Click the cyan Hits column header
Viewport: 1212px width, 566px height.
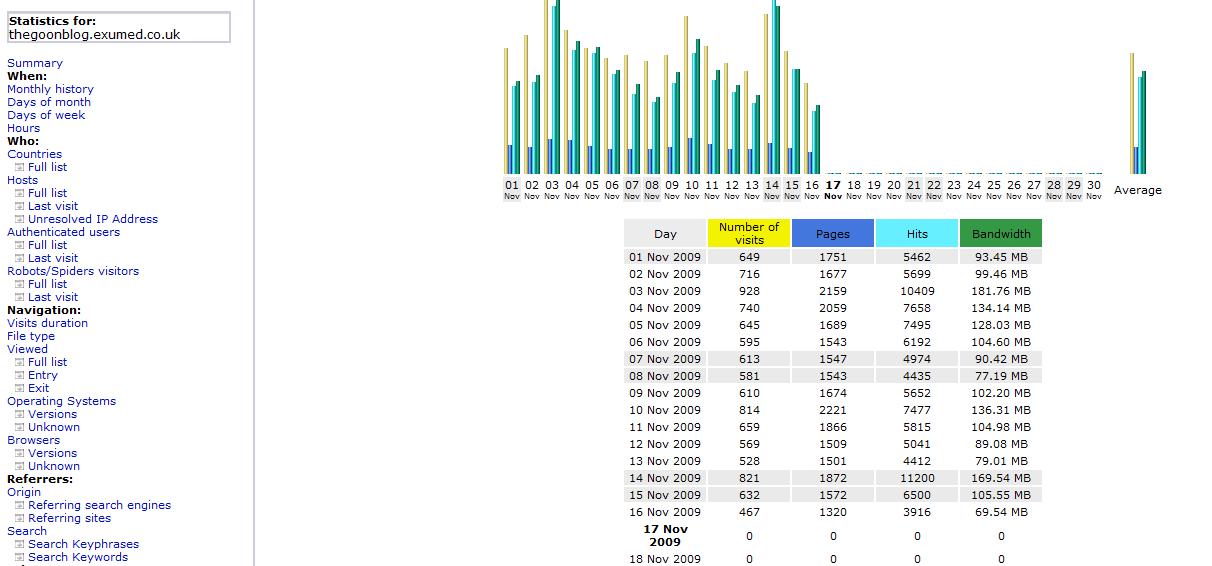[x=917, y=233]
